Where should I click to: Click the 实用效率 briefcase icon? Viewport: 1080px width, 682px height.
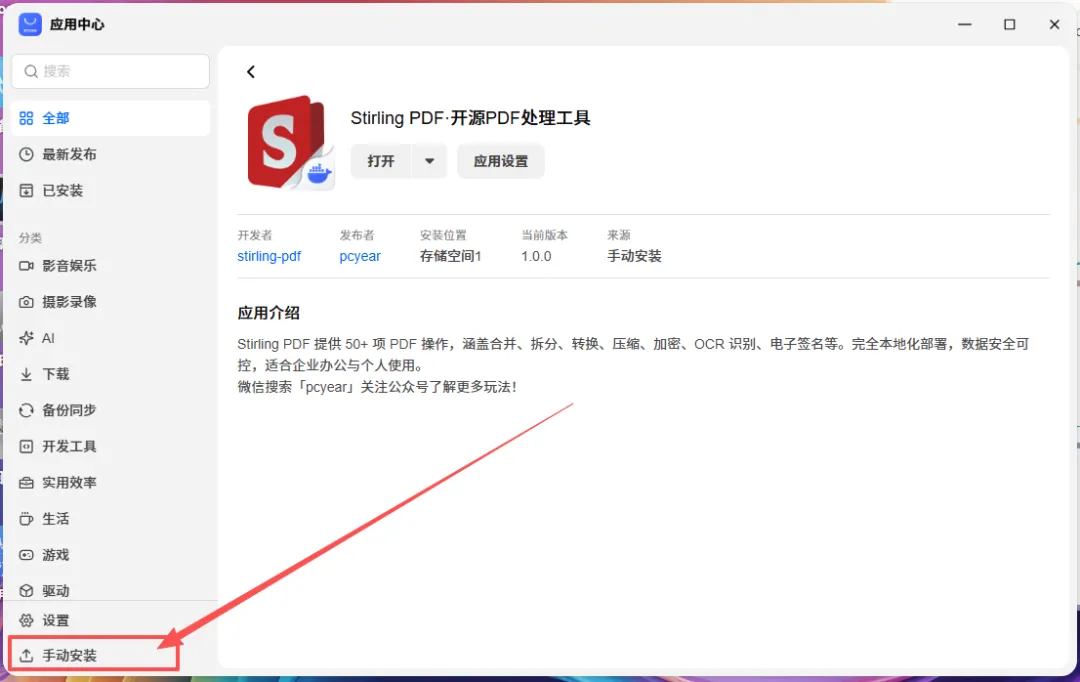[x=26, y=483]
